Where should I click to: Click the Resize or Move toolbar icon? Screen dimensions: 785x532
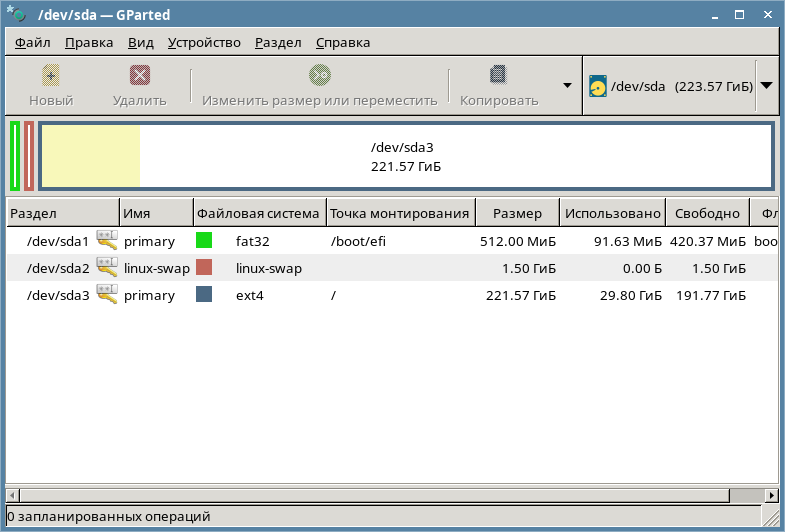[319, 76]
